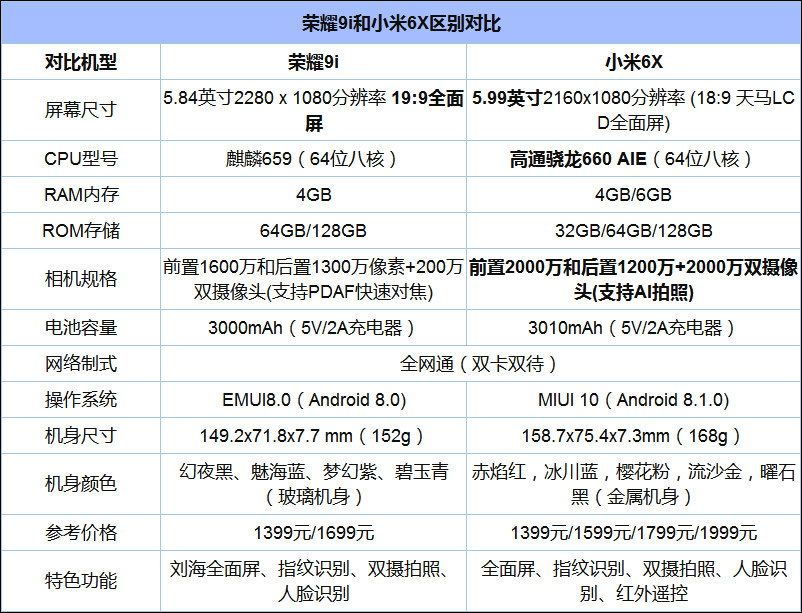
Task: Click the 158.7x75.4x7.3mm dimensions cell
Action: (x=633, y=435)
